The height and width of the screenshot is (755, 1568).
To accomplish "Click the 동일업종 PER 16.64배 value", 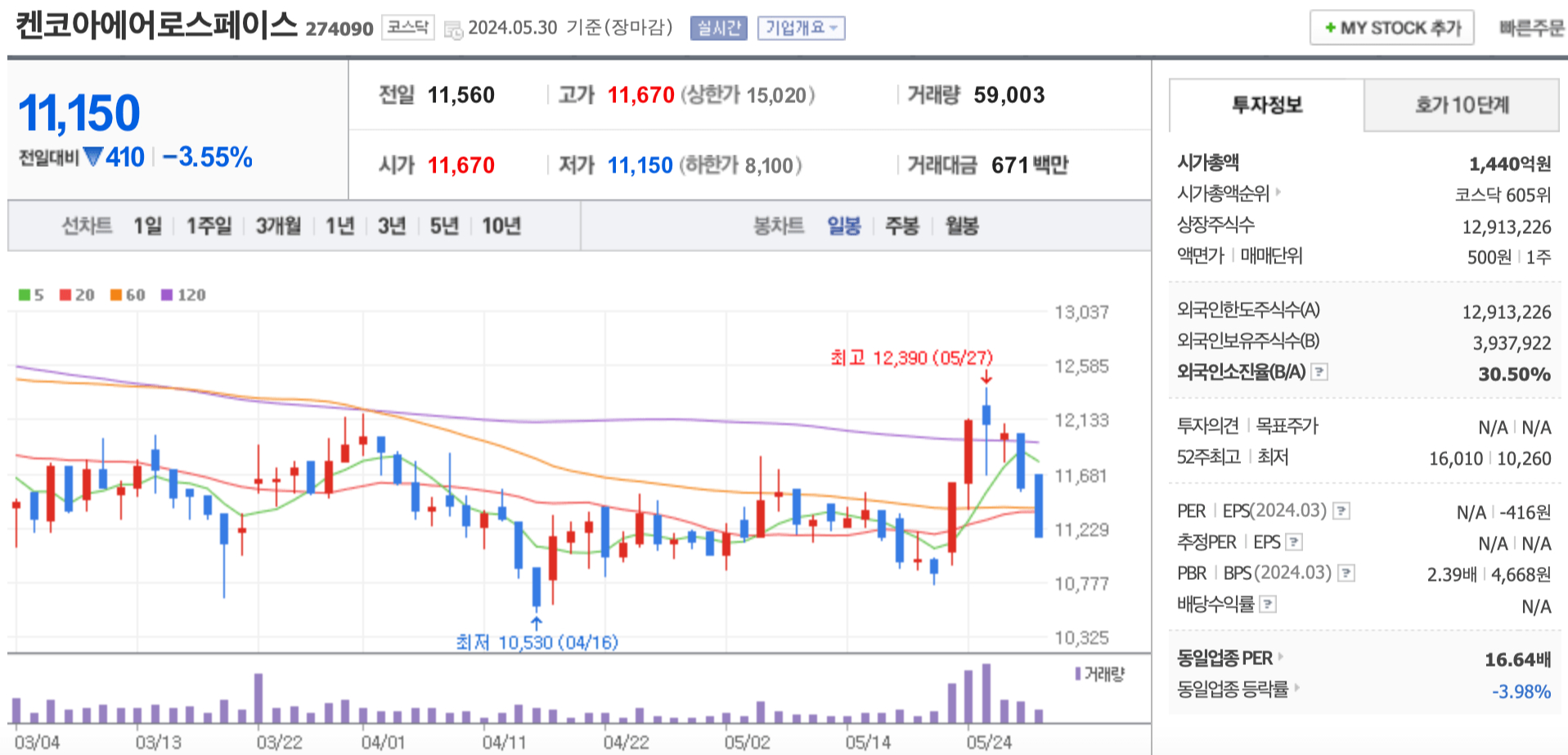I will [1518, 659].
